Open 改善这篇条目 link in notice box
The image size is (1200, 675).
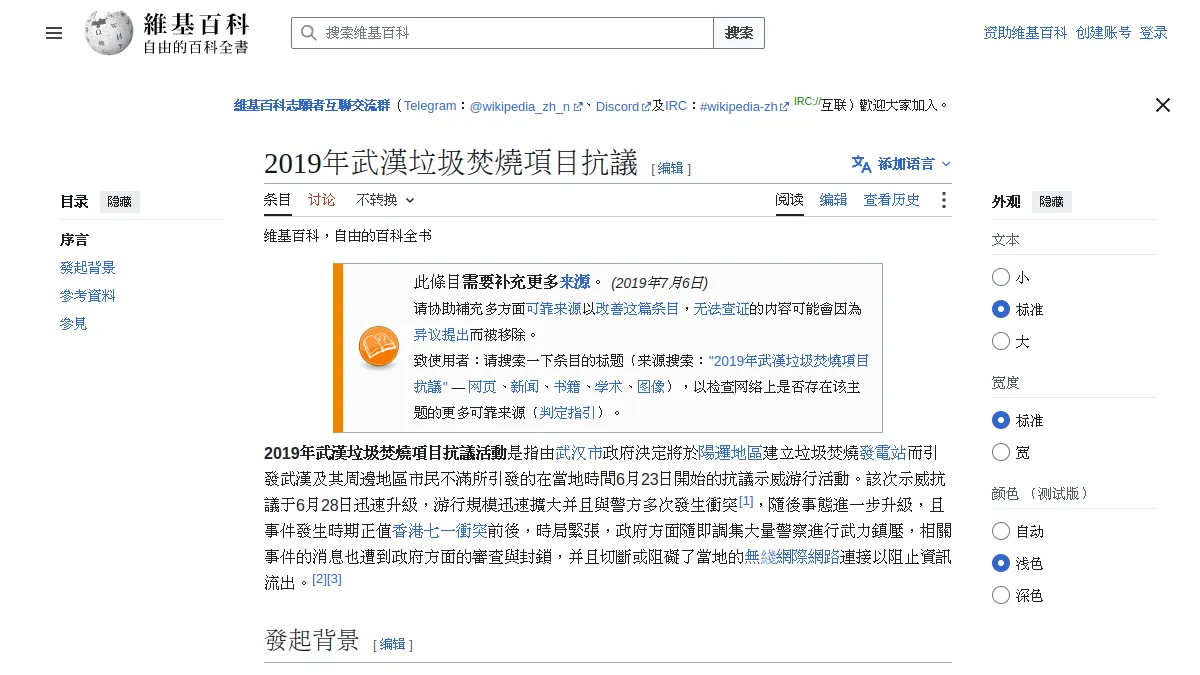(x=638, y=309)
